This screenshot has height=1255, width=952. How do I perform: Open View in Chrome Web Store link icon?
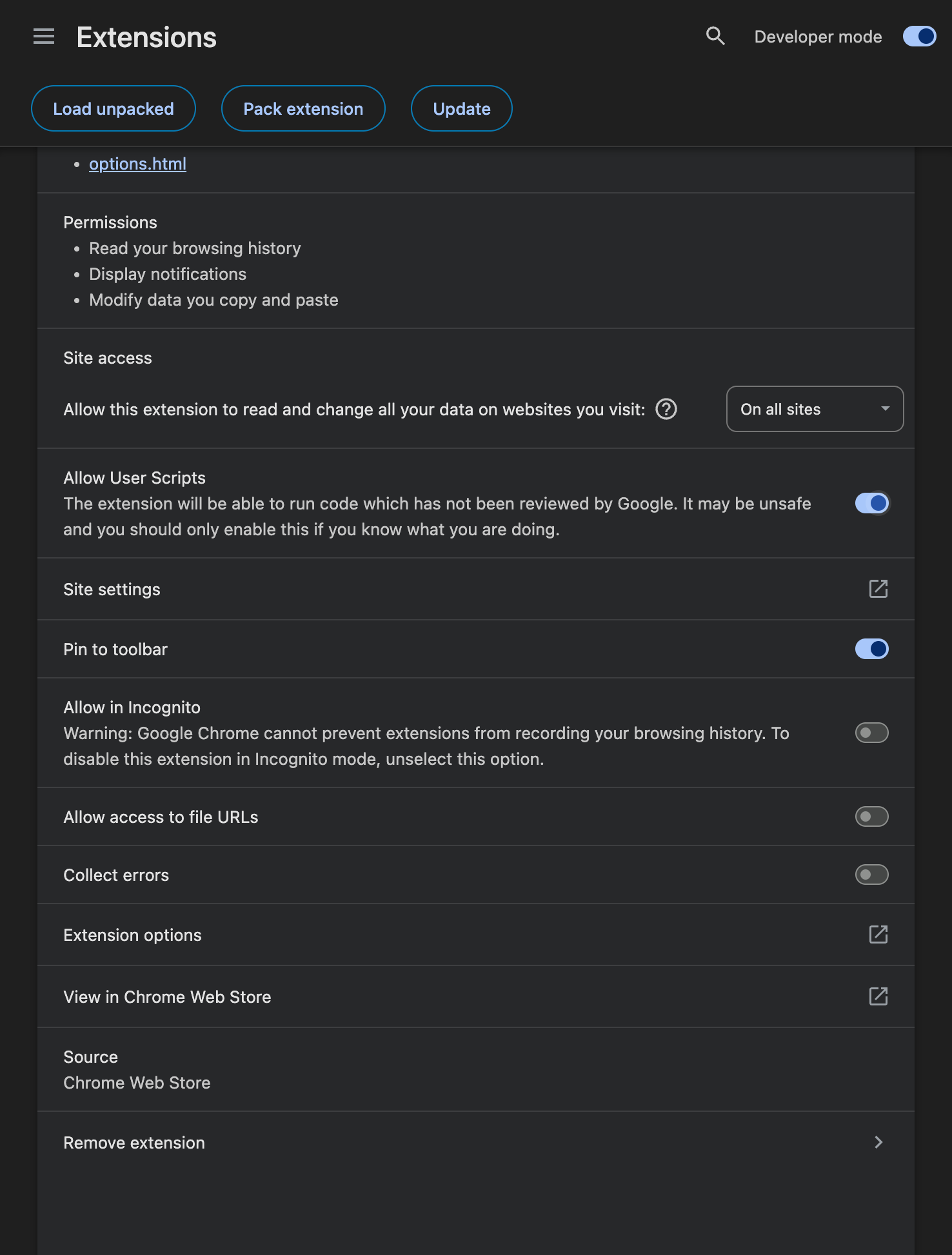point(878,996)
